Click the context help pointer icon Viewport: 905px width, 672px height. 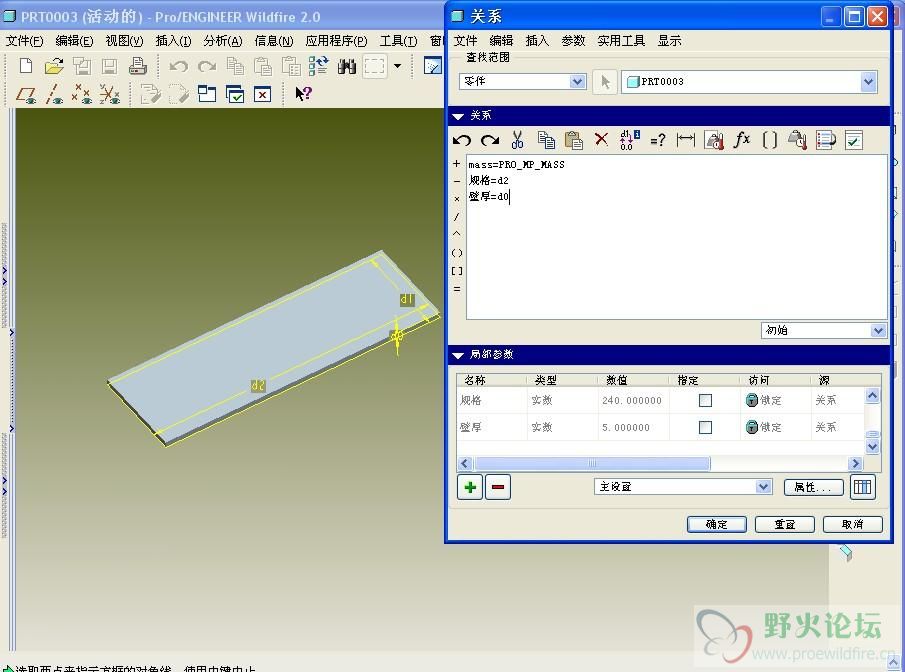click(x=303, y=94)
